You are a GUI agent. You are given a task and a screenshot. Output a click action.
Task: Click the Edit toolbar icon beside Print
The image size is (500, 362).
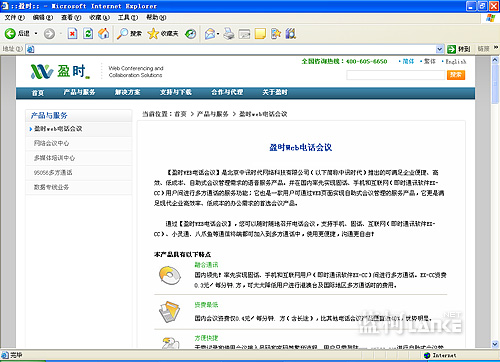[244, 34]
